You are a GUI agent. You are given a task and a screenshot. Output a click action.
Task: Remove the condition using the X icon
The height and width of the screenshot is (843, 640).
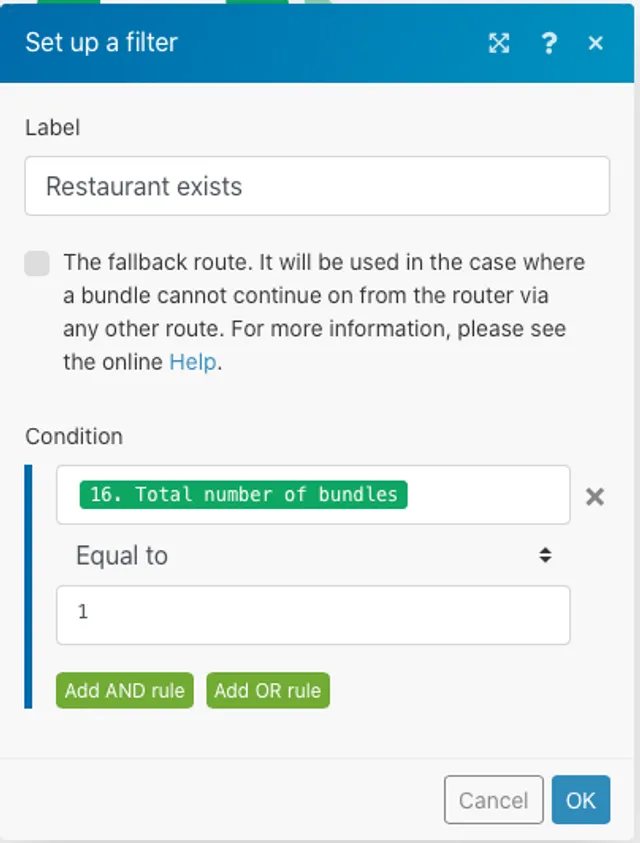click(x=595, y=496)
